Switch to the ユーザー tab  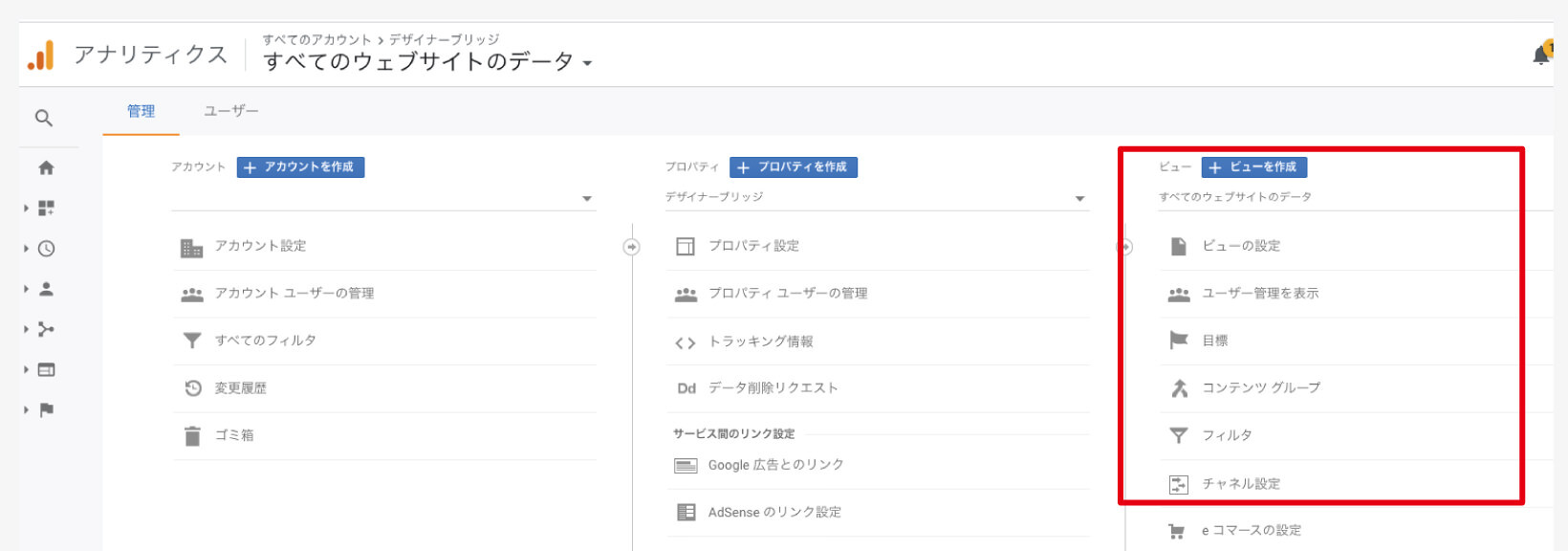[230, 111]
